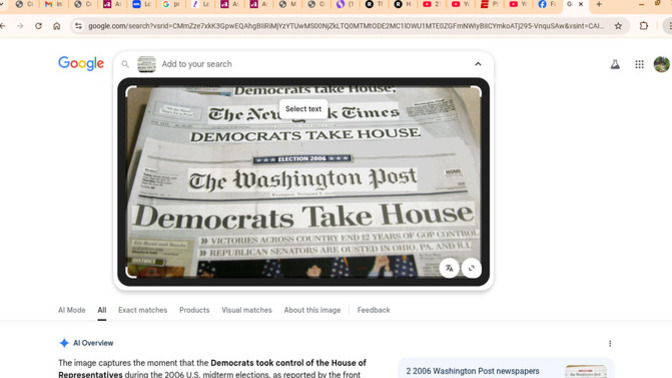Switch to the Facebook browser tab

(x=547, y=4)
